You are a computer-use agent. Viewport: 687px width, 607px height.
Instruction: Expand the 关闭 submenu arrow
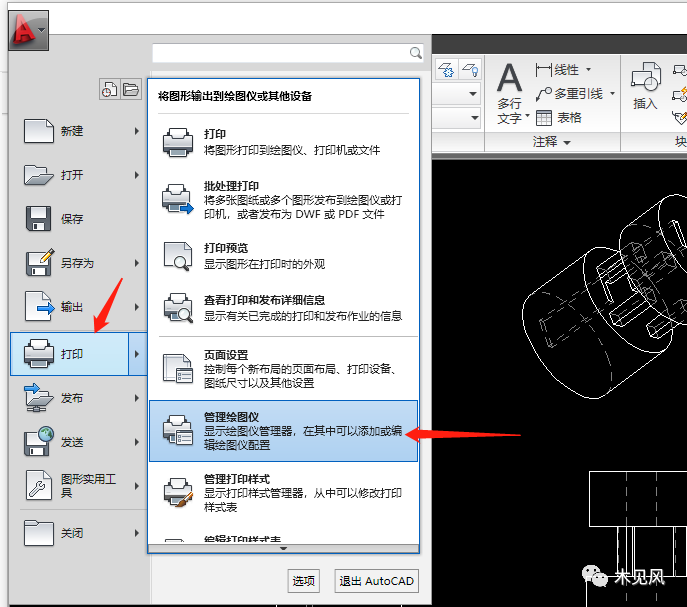point(137,533)
